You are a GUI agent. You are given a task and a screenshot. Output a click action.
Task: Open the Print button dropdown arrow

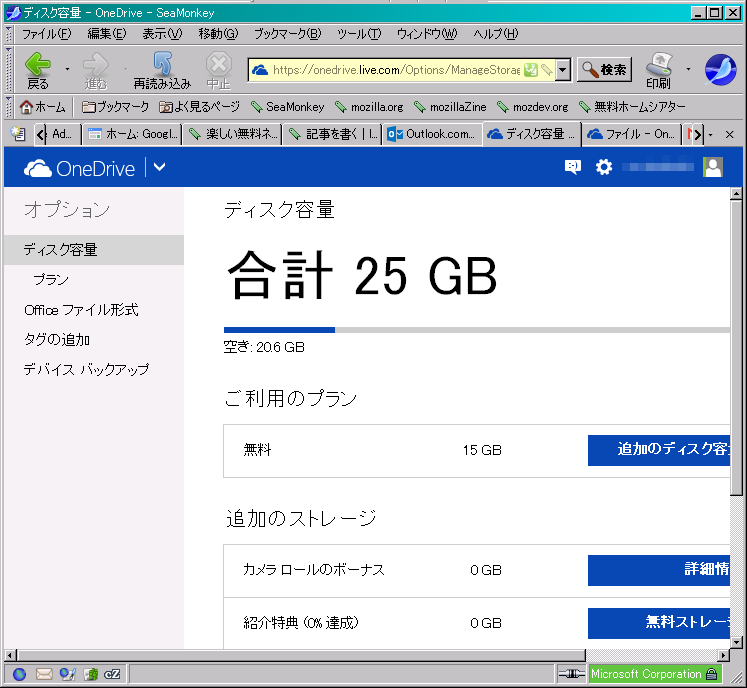[688, 69]
